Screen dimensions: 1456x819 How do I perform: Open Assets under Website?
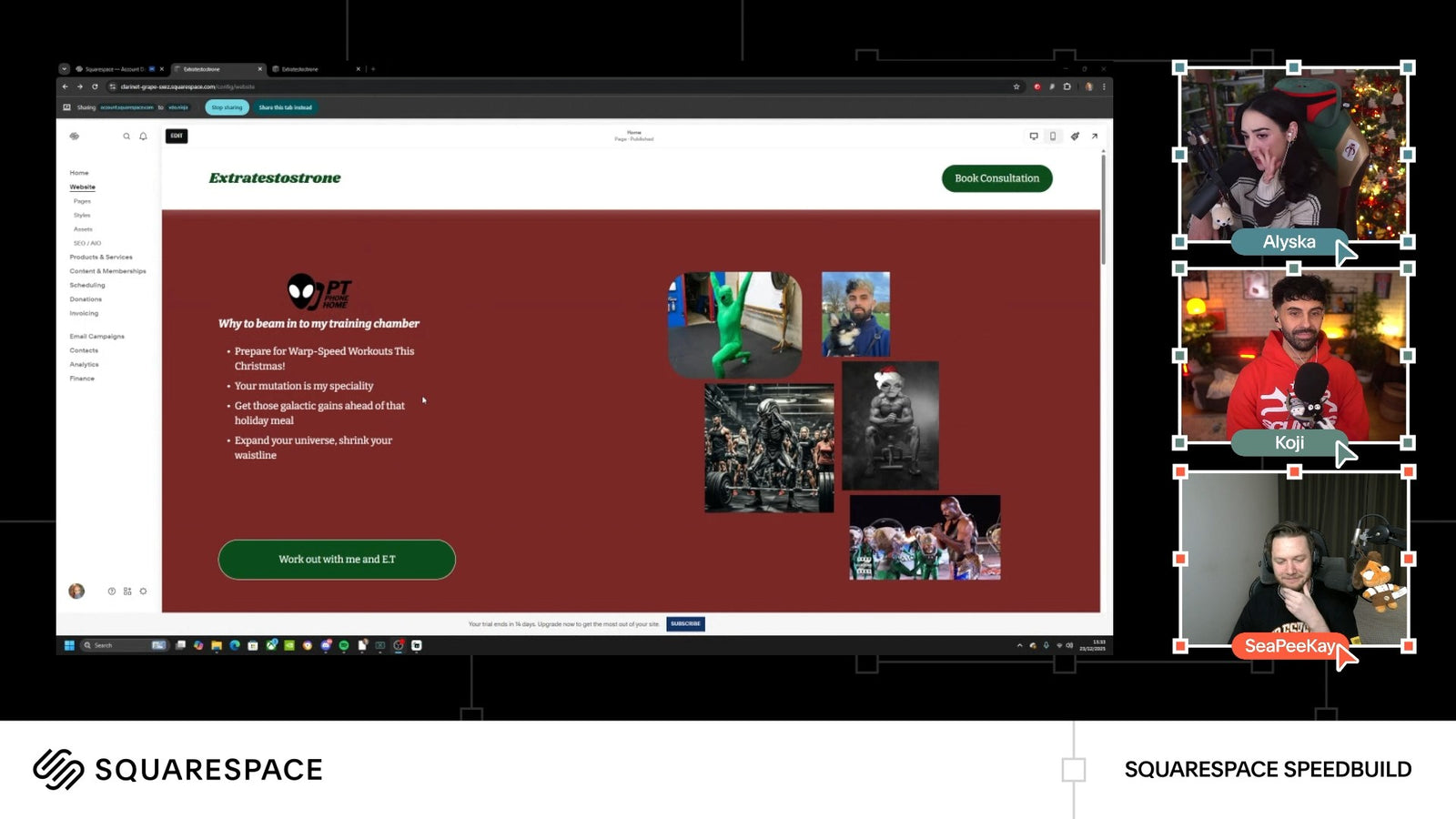[83, 229]
